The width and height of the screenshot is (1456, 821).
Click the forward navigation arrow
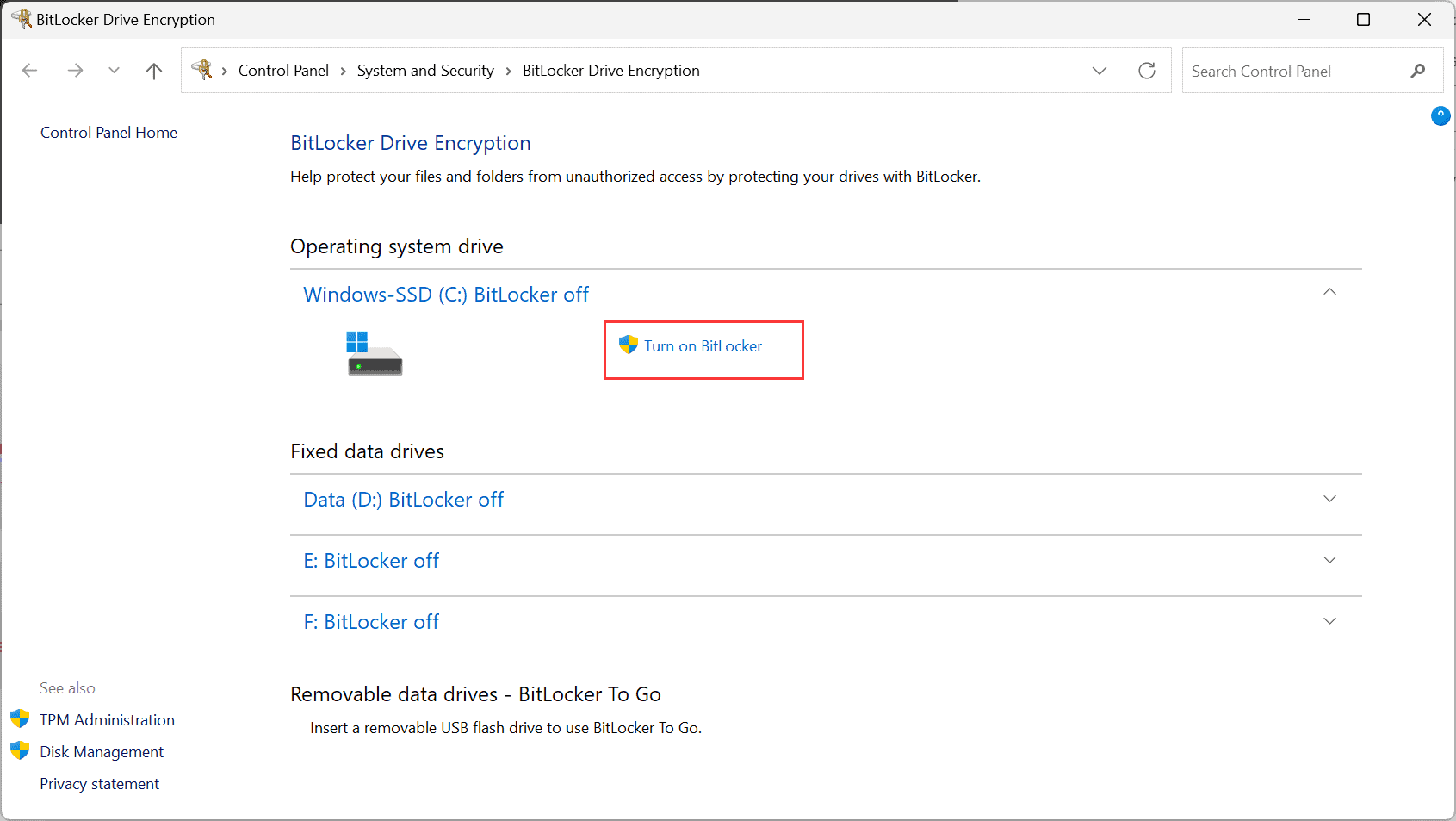[x=75, y=71]
